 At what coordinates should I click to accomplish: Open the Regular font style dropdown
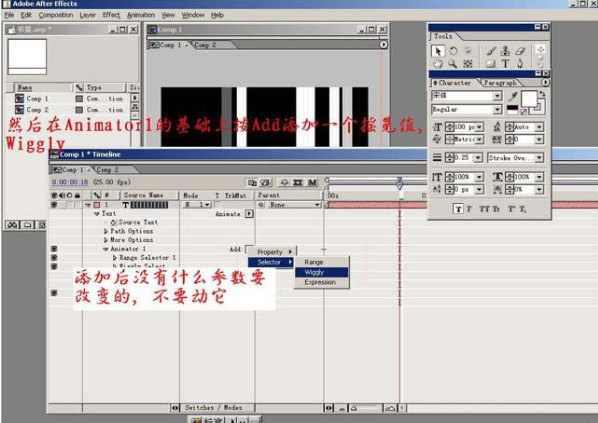497,110
